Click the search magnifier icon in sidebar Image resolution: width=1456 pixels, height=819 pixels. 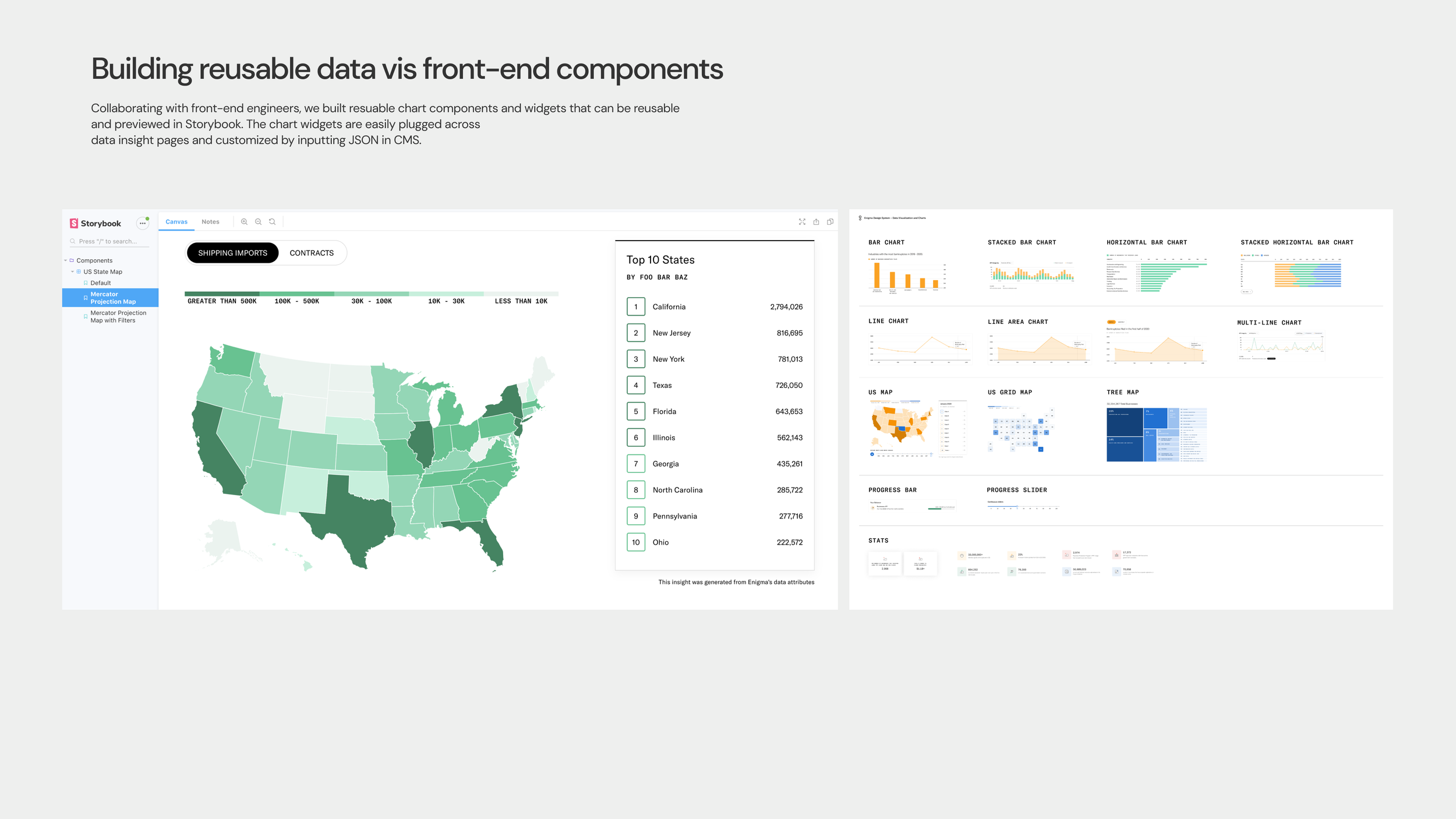pyautogui.click(x=73, y=241)
